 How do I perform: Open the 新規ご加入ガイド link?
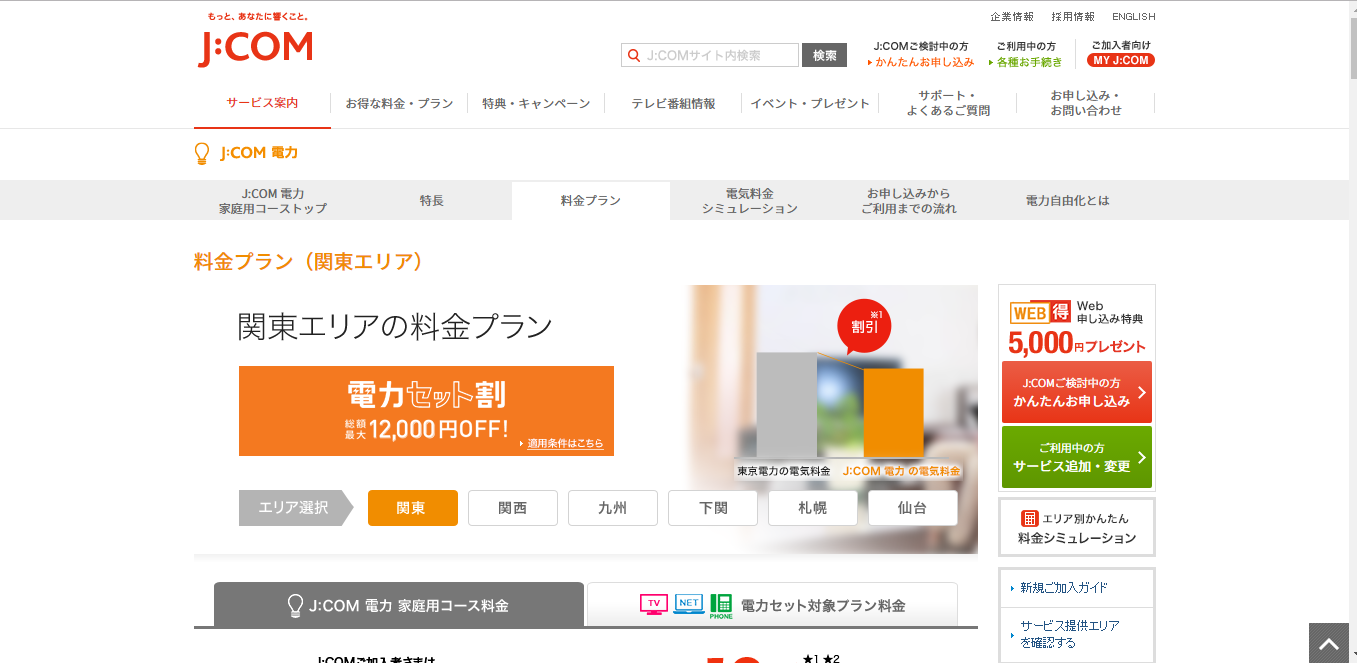click(1064, 588)
